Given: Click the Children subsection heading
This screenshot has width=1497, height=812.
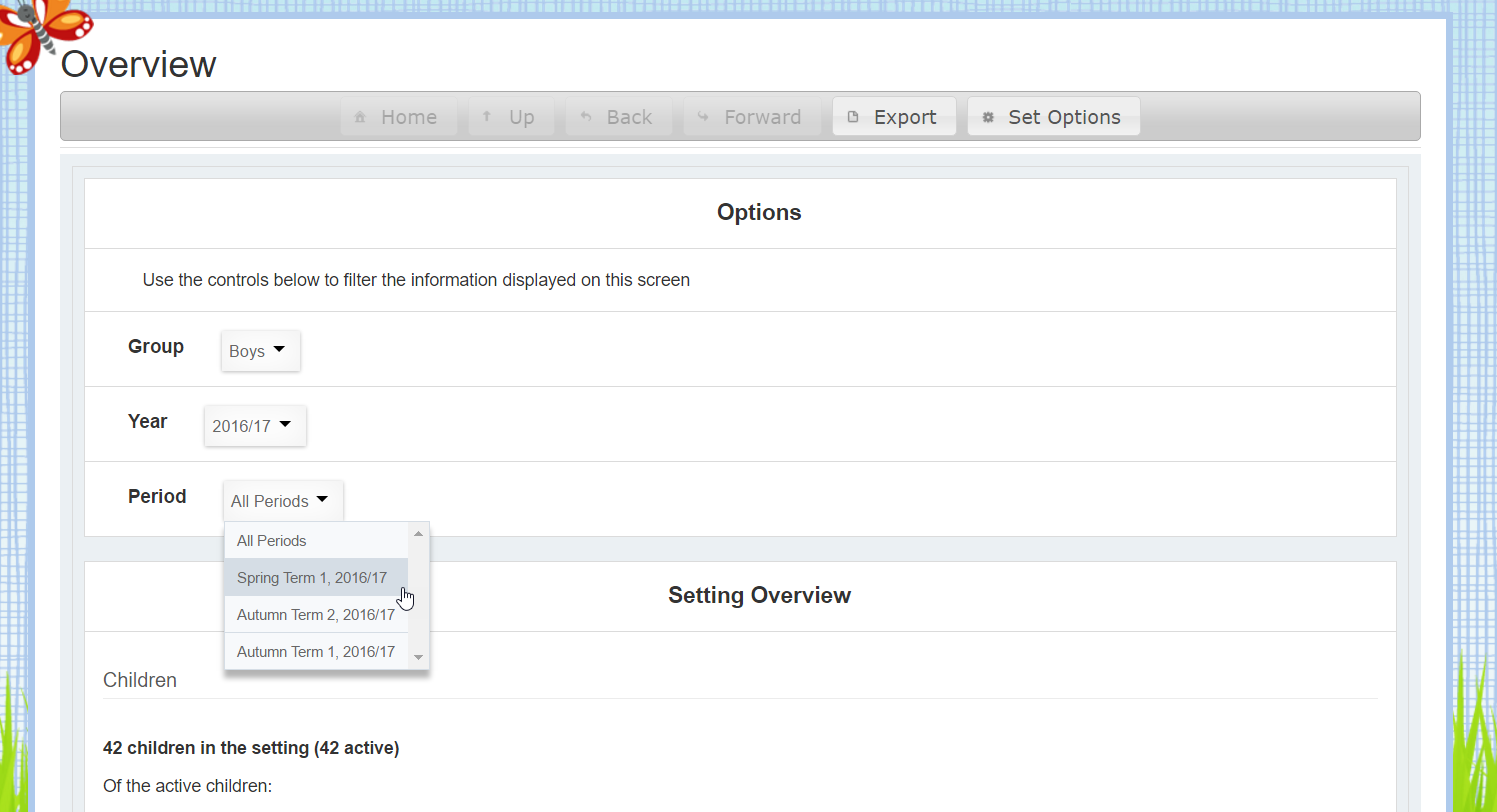Looking at the screenshot, I should click(x=140, y=680).
